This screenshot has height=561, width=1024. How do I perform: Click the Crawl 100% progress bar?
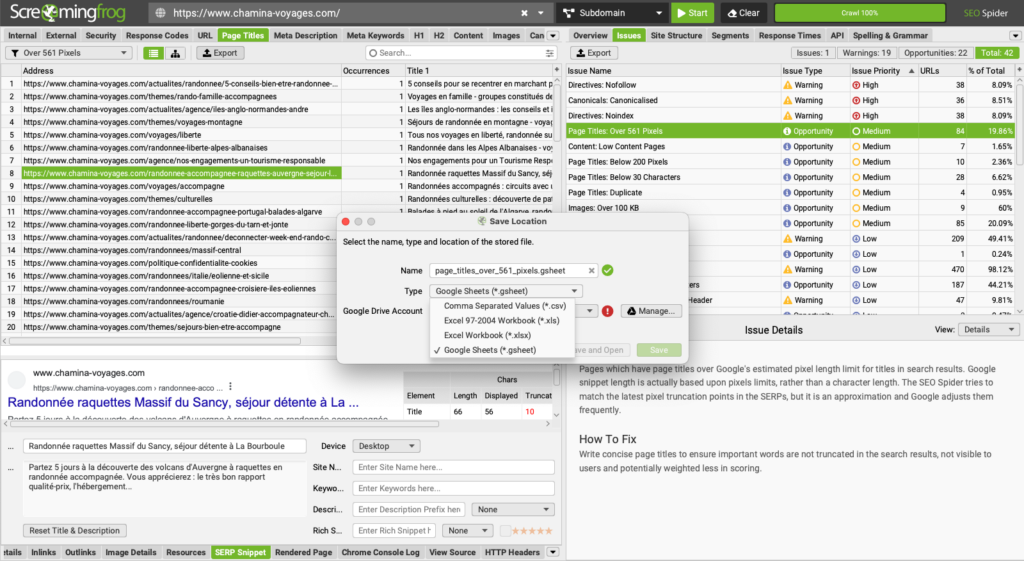click(859, 13)
